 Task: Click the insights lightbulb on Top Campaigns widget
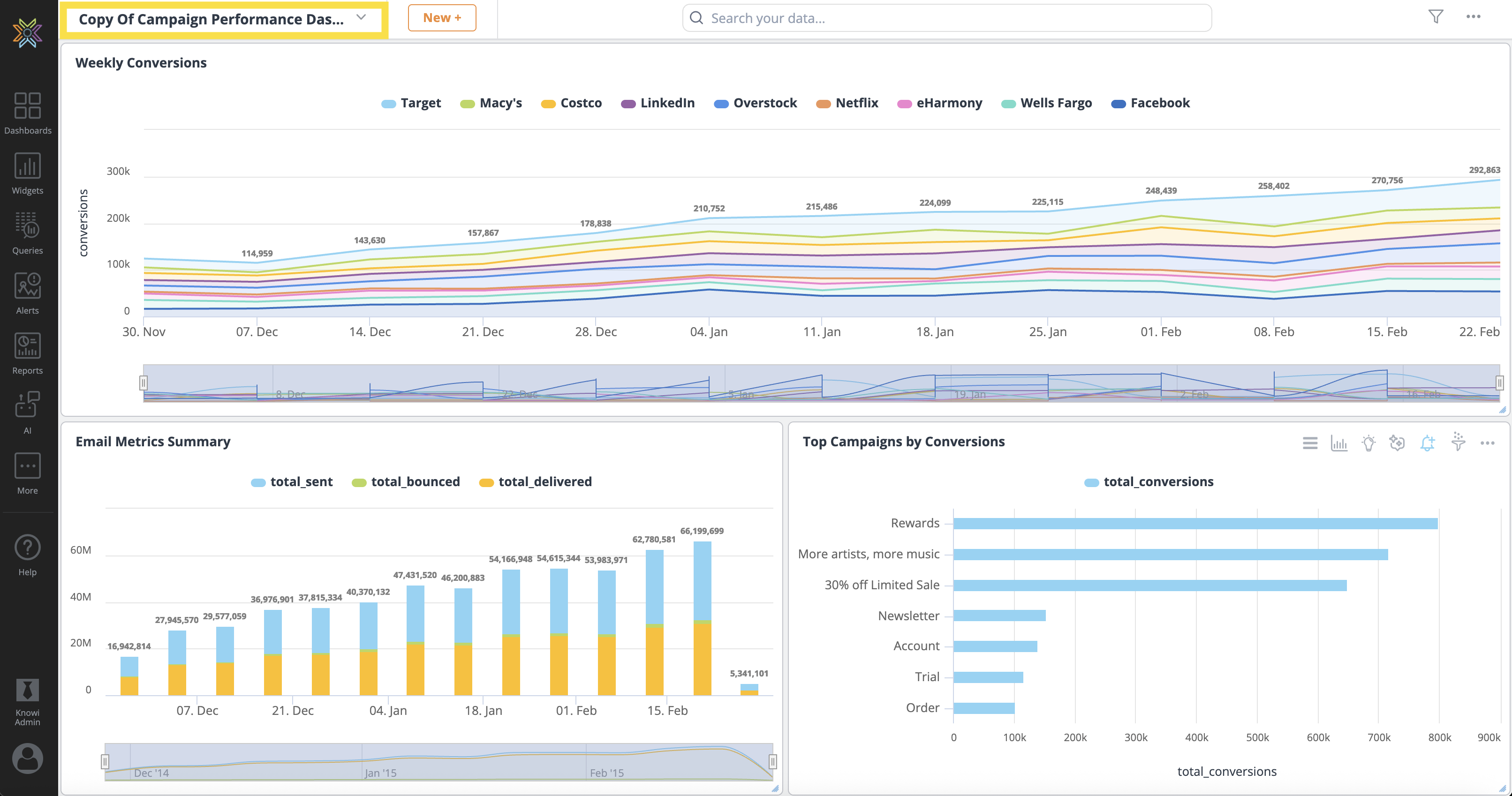coord(1368,443)
